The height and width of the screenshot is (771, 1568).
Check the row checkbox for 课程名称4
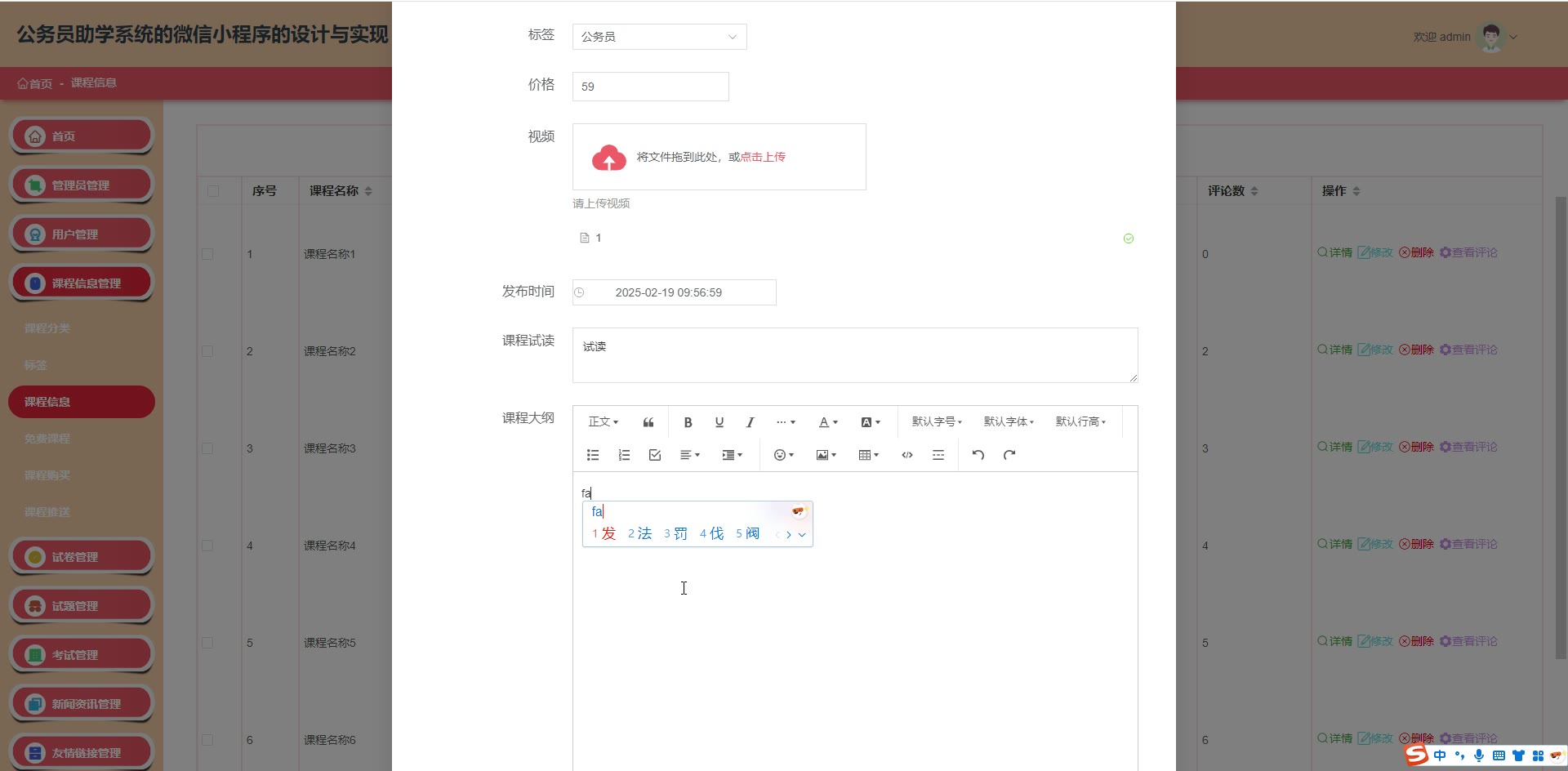[207, 546]
